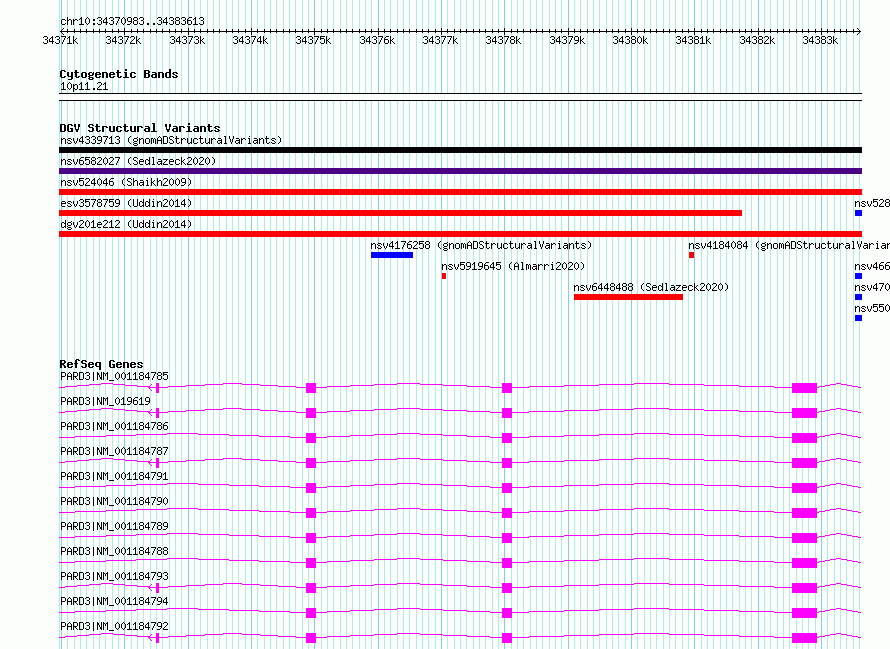Open the esv3578759 (Uddin2014) label

126,203
